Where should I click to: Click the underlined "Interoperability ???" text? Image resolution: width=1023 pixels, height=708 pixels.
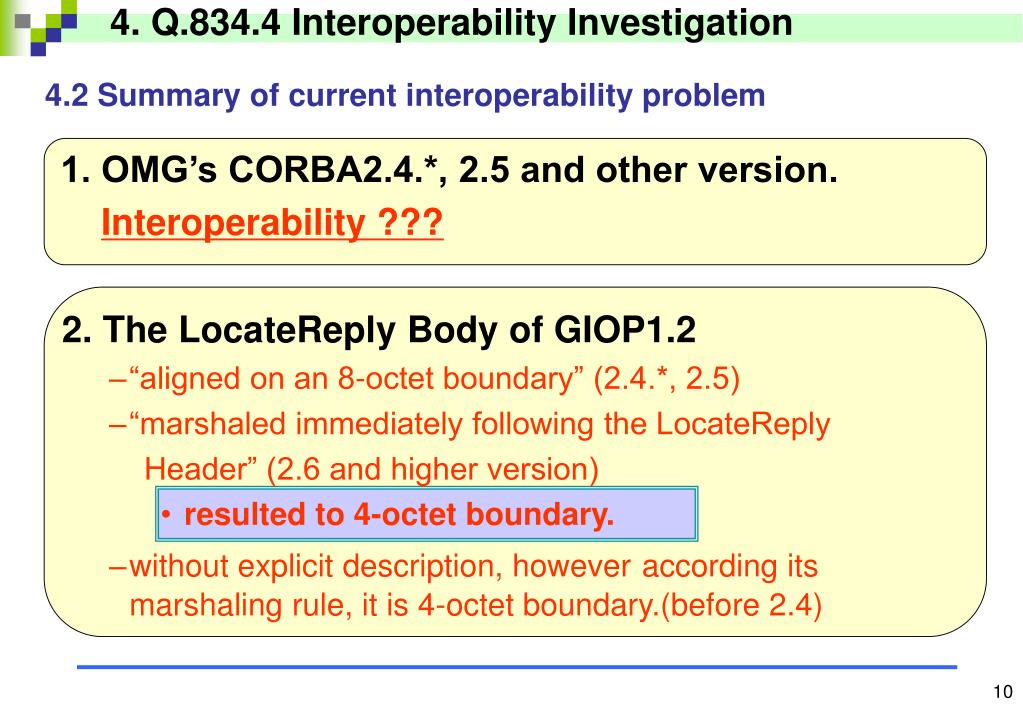272,223
